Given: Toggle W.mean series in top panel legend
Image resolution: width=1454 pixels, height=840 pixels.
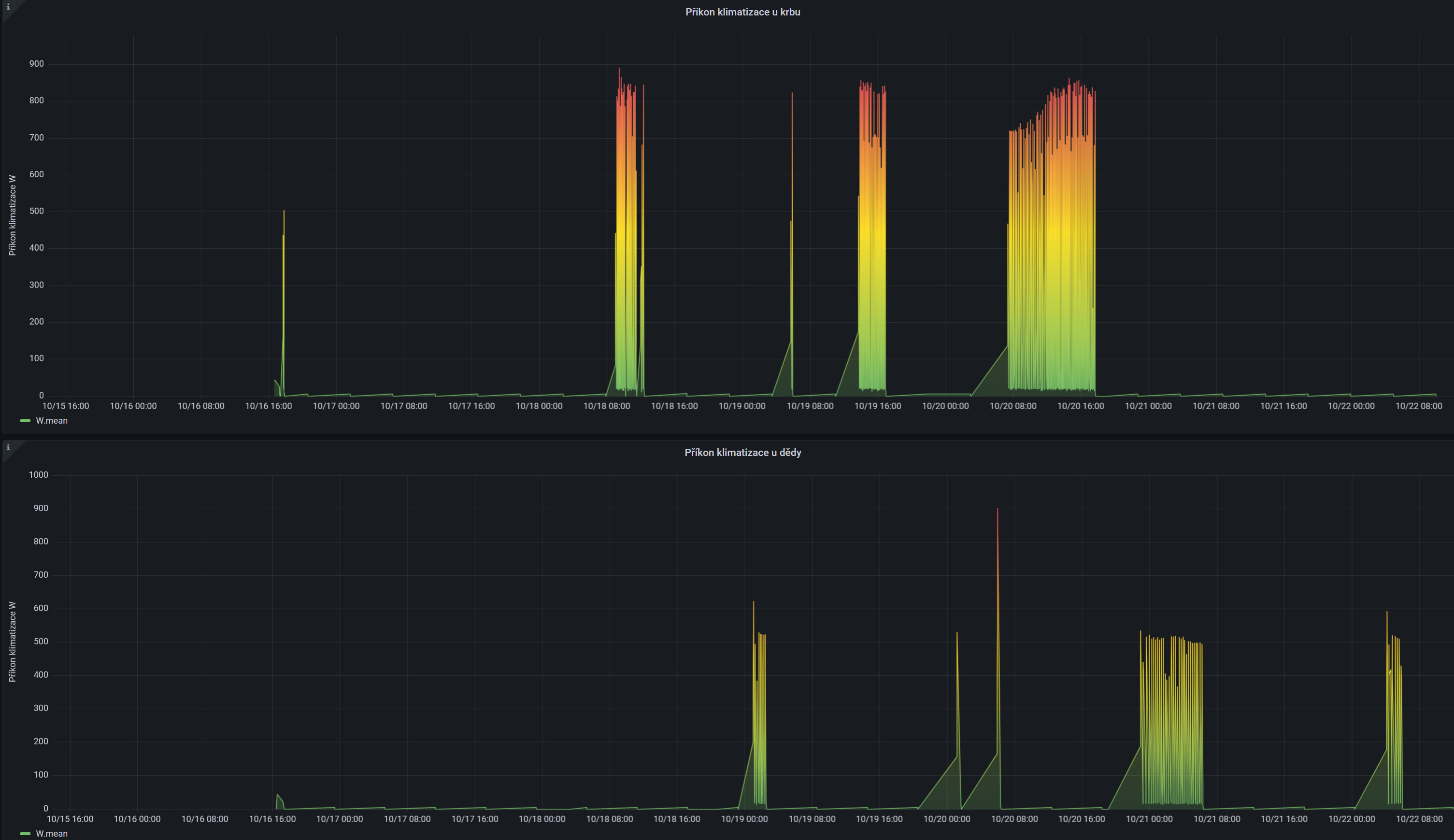Looking at the screenshot, I should 51,421.
